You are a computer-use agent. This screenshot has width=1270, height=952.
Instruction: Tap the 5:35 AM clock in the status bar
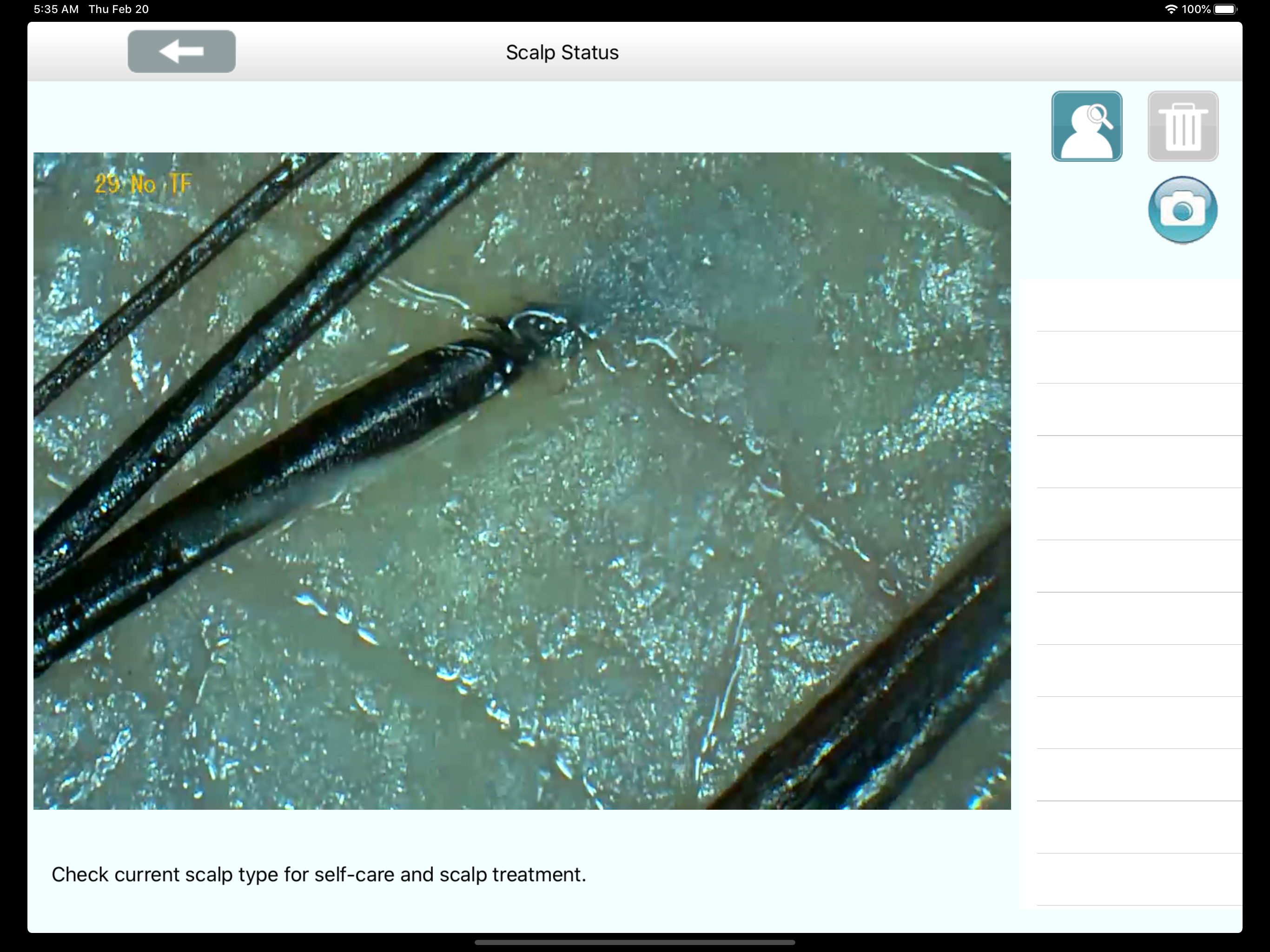point(56,9)
